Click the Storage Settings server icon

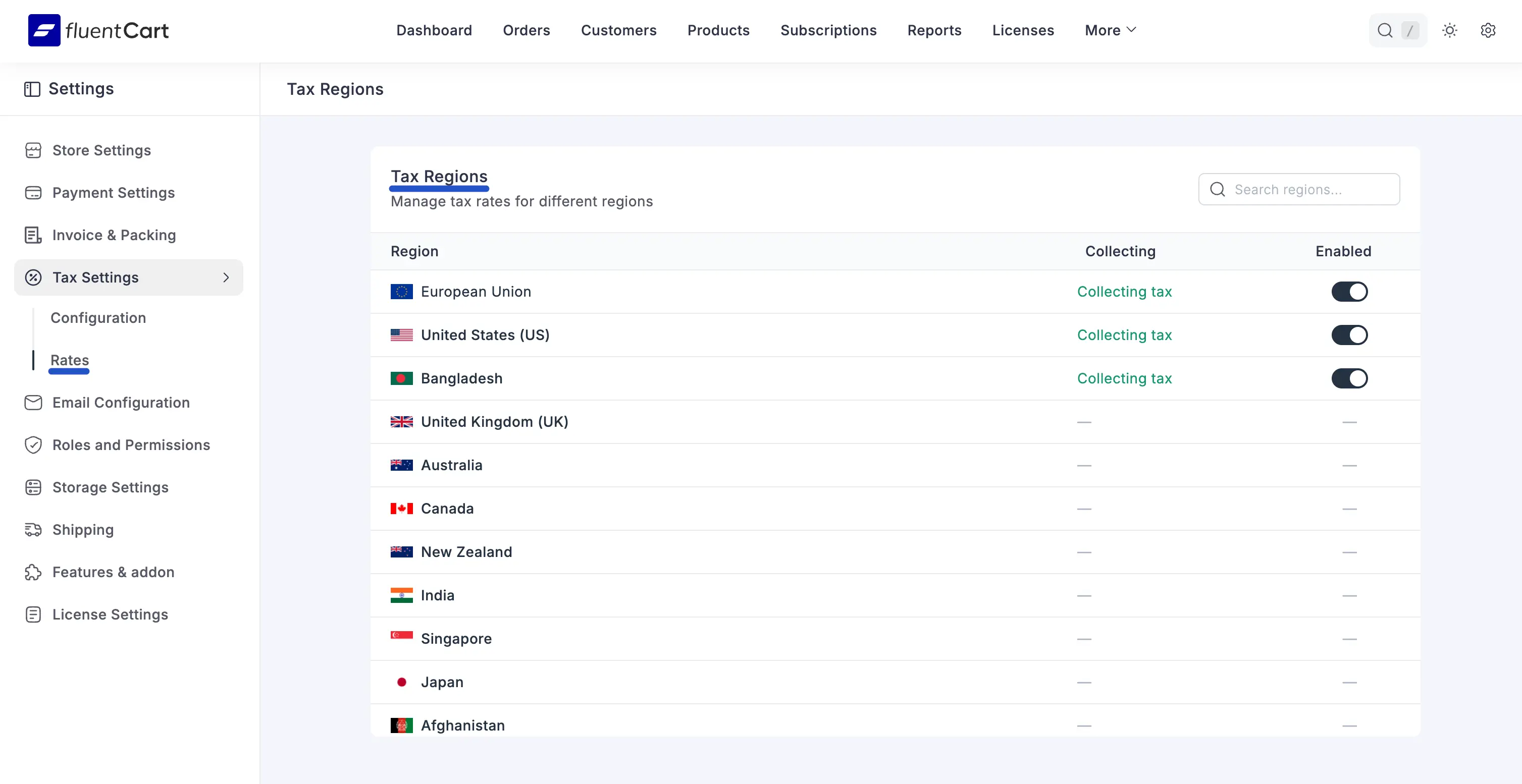coord(33,488)
